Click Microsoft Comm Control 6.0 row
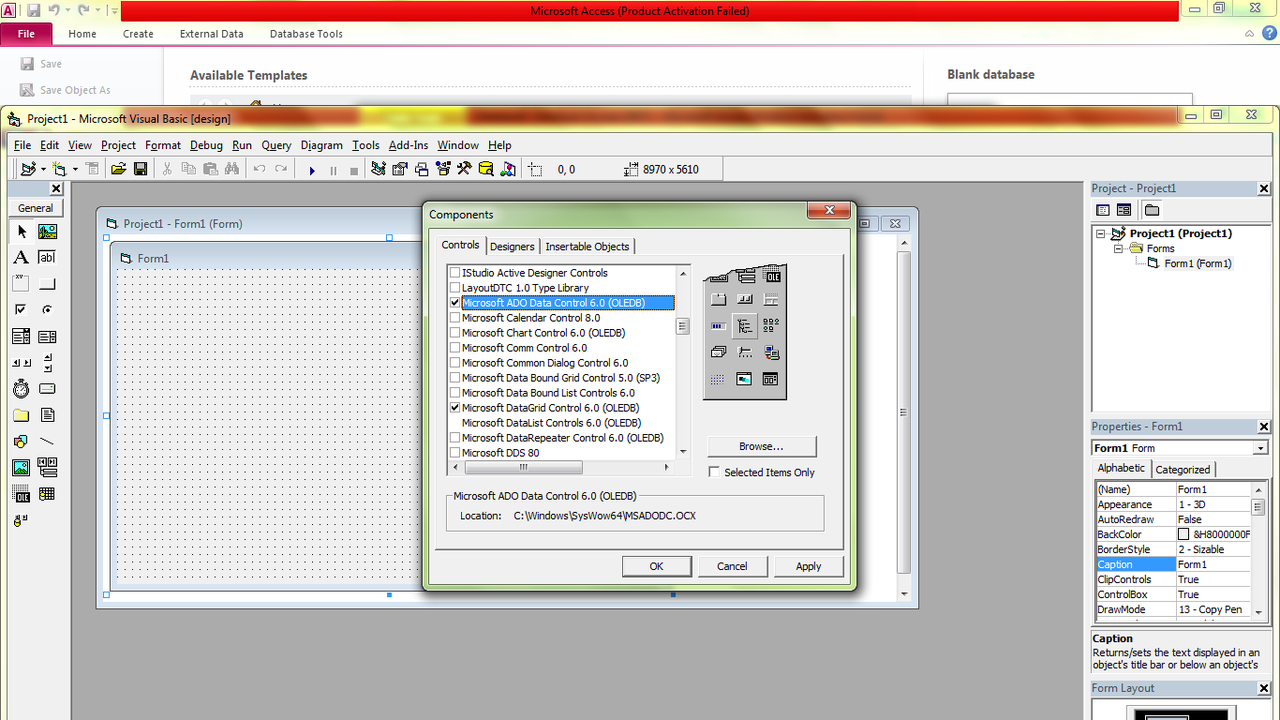Image resolution: width=1280 pixels, height=720 pixels. click(x=561, y=348)
